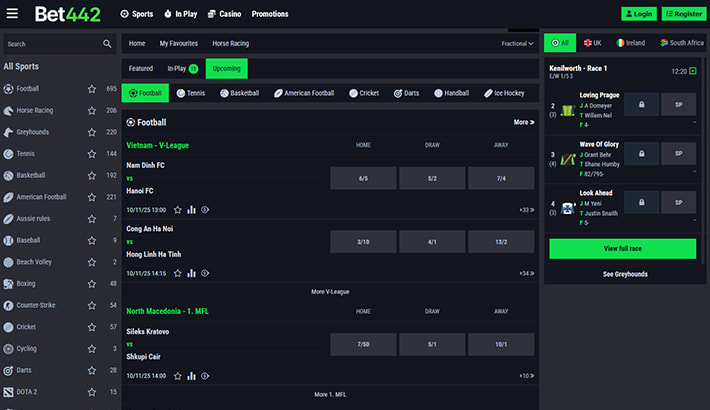Star the Cong An Ha Noi match
710x410 pixels.
pos(178,273)
